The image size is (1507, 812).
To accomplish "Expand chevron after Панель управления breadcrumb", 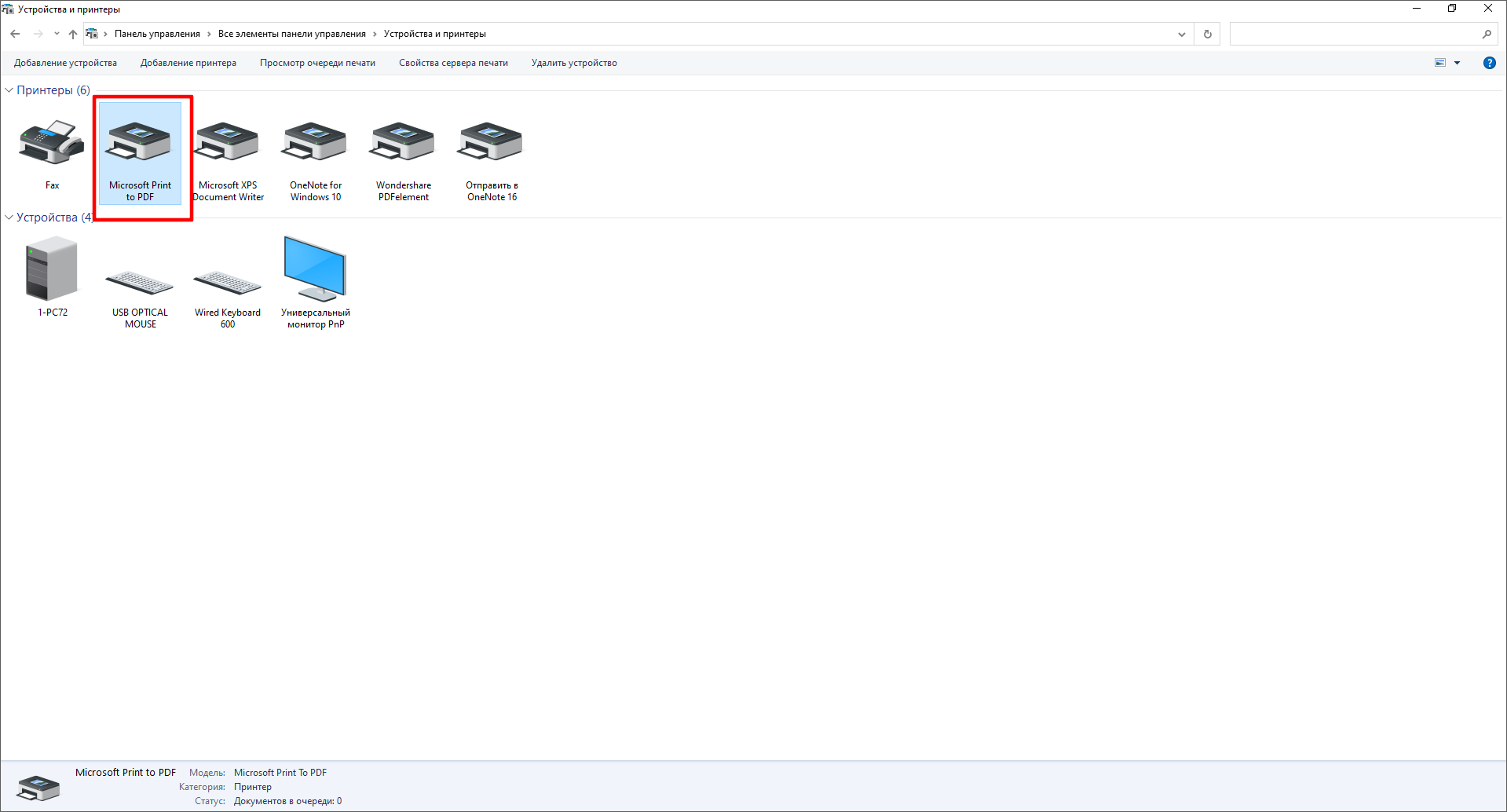I will click(x=209, y=34).
